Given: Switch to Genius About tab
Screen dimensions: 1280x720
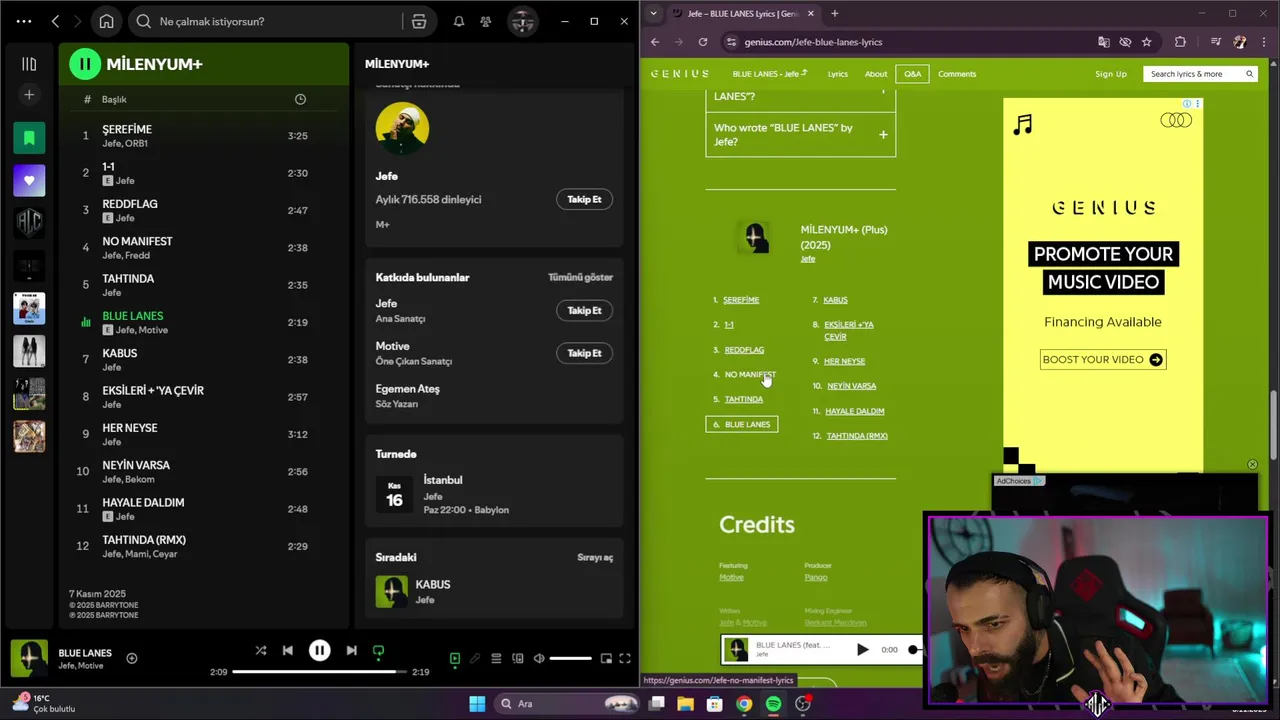Looking at the screenshot, I should coord(876,74).
